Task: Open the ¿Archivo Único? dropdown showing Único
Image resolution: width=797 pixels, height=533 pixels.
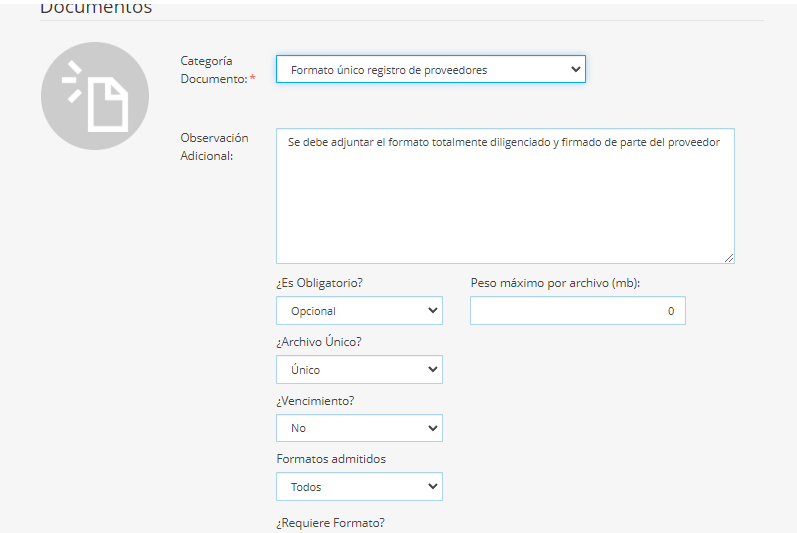Action: point(359,370)
